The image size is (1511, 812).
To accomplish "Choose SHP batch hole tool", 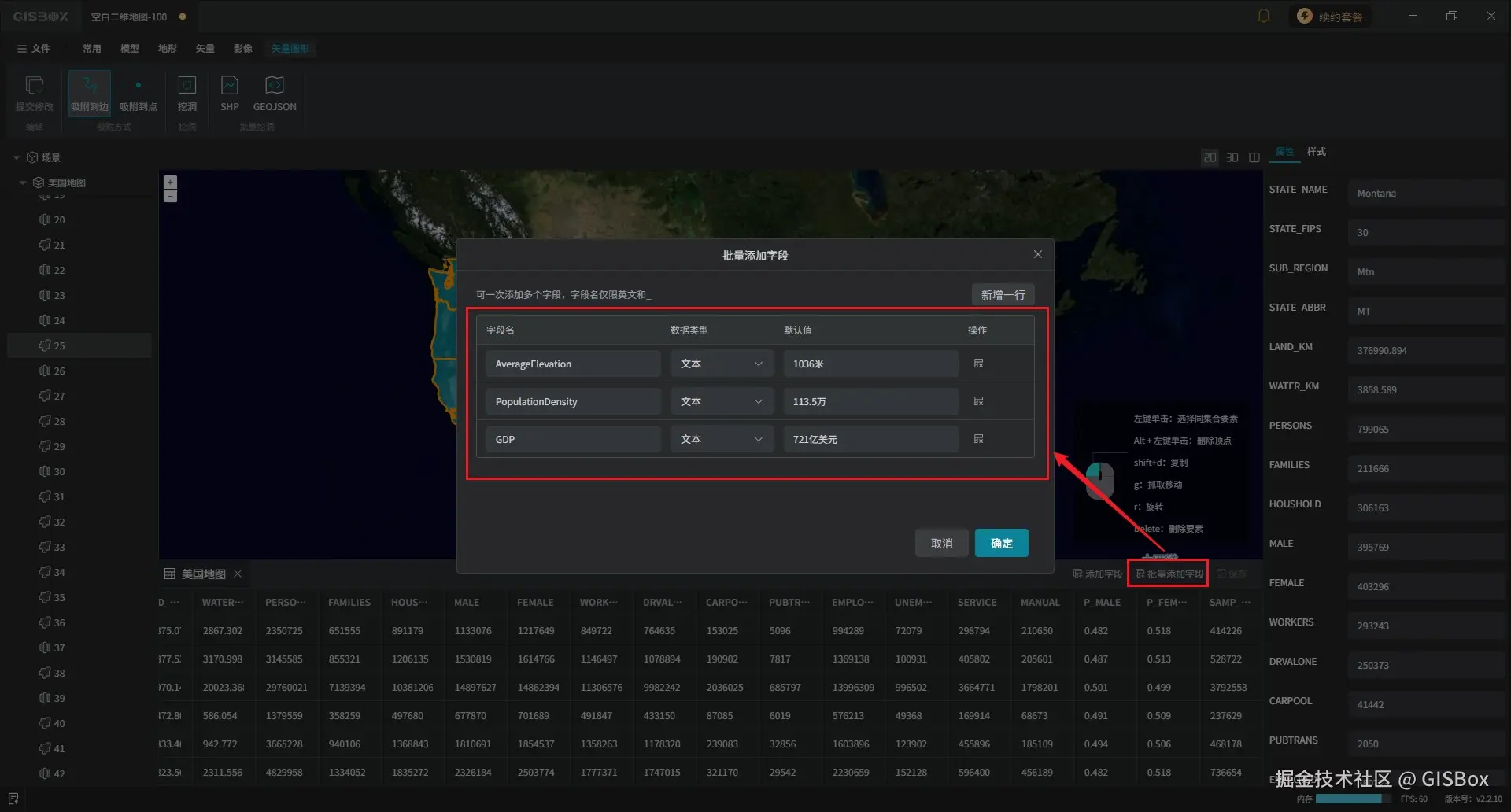I will pos(230,93).
